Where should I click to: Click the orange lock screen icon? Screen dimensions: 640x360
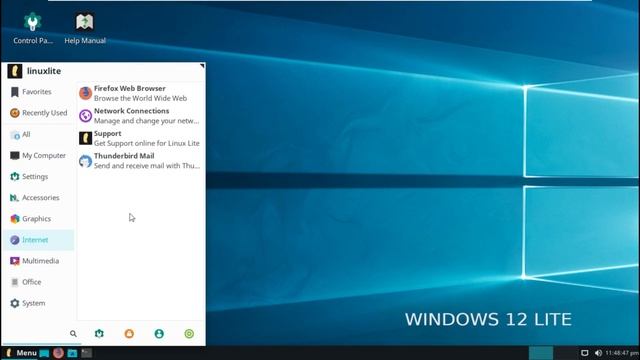point(129,333)
